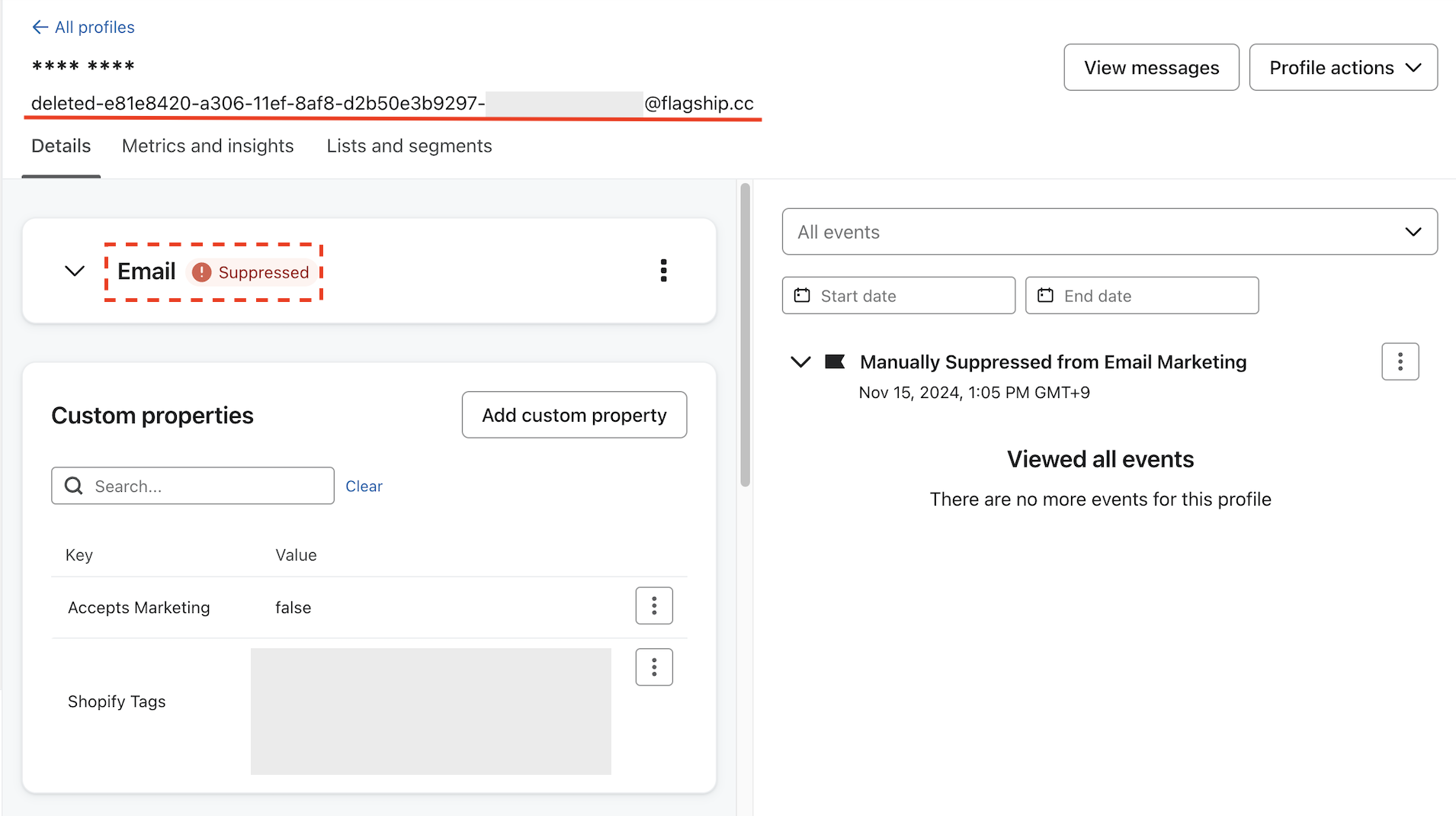Focus the custom properties search field
This screenshot has height=816, width=1456.
pyautogui.click(x=193, y=486)
